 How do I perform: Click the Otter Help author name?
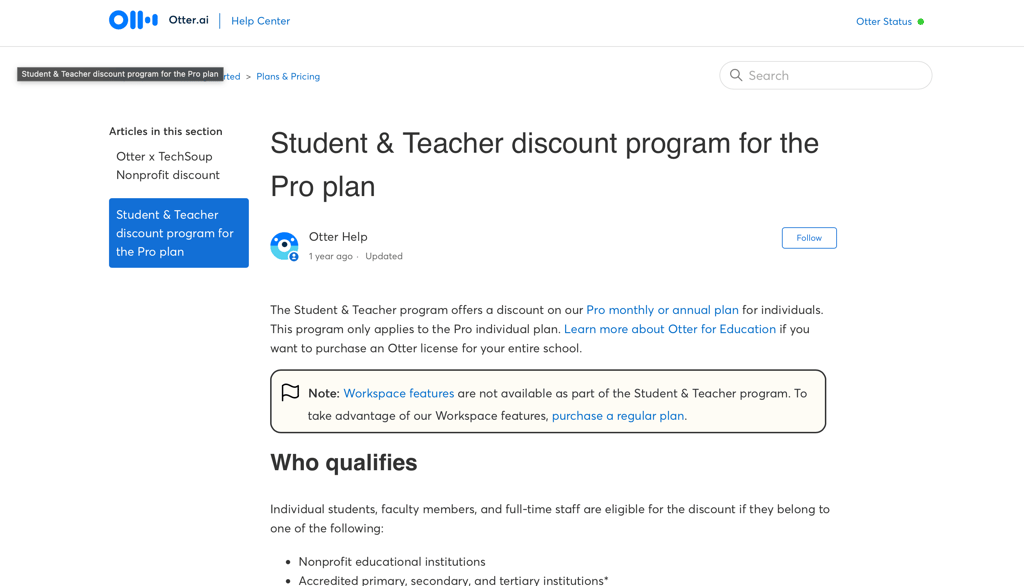pyautogui.click(x=338, y=236)
